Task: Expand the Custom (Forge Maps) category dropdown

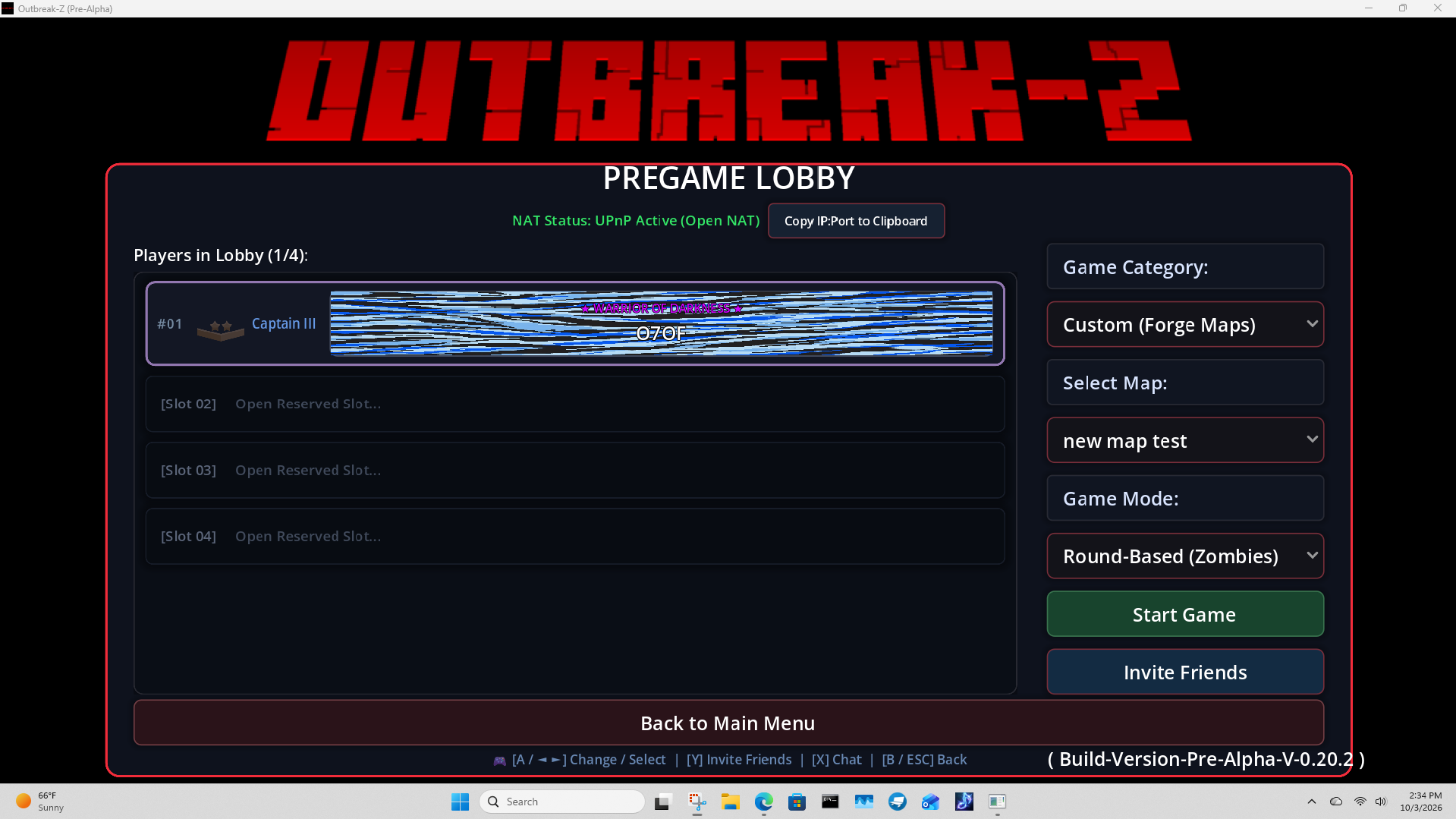Action: coord(1185,325)
